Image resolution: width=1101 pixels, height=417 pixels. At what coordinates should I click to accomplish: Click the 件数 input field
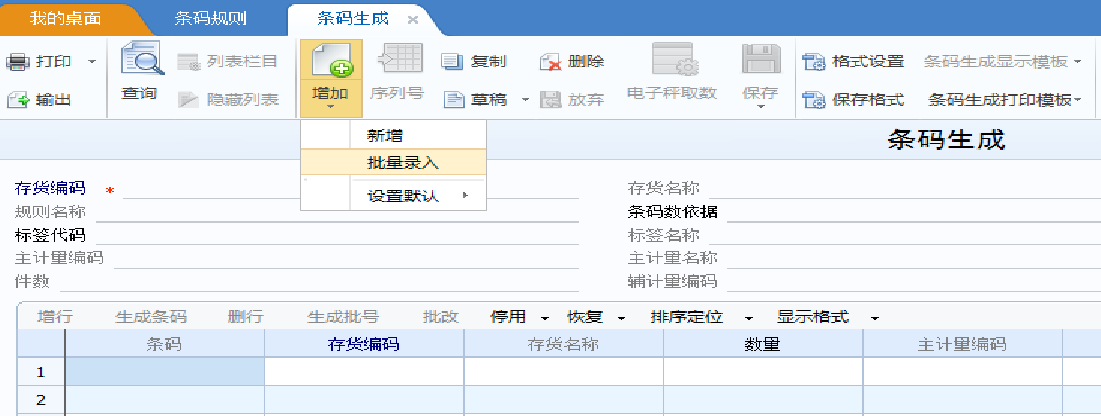click(x=319, y=282)
